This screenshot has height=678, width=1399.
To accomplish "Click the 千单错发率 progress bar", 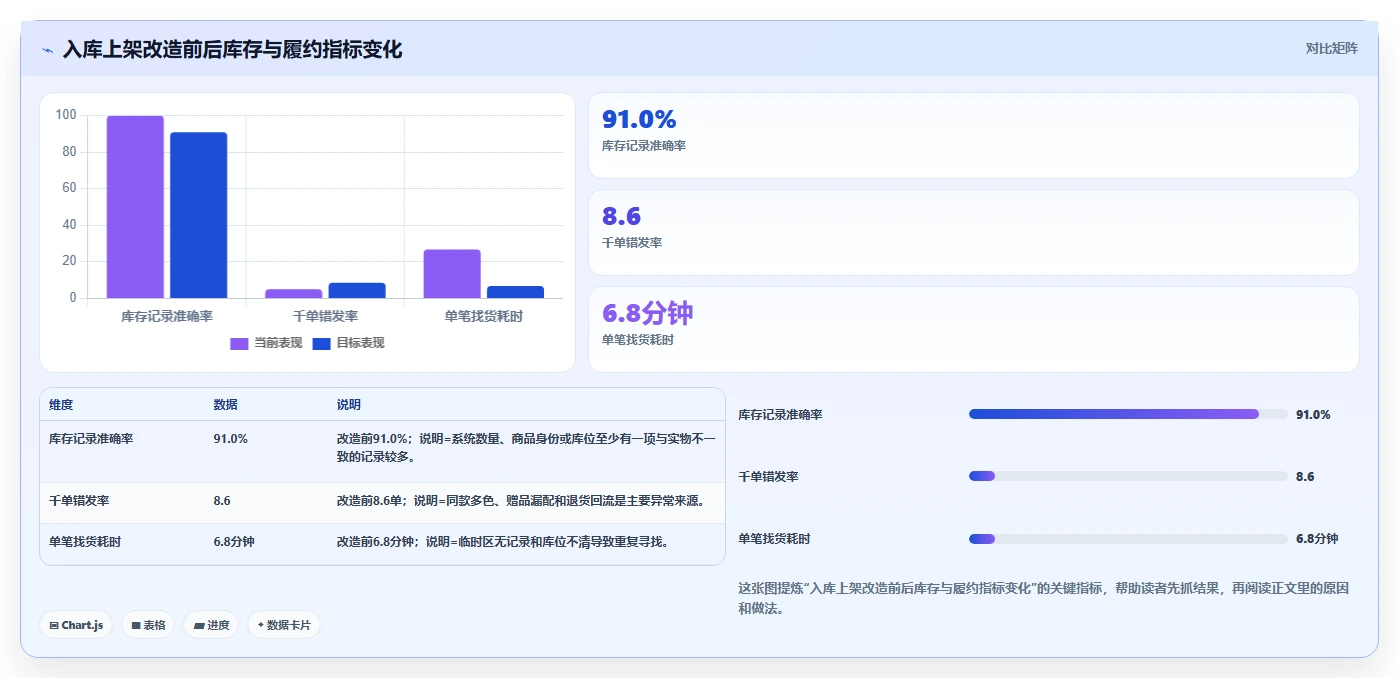I will point(1128,476).
